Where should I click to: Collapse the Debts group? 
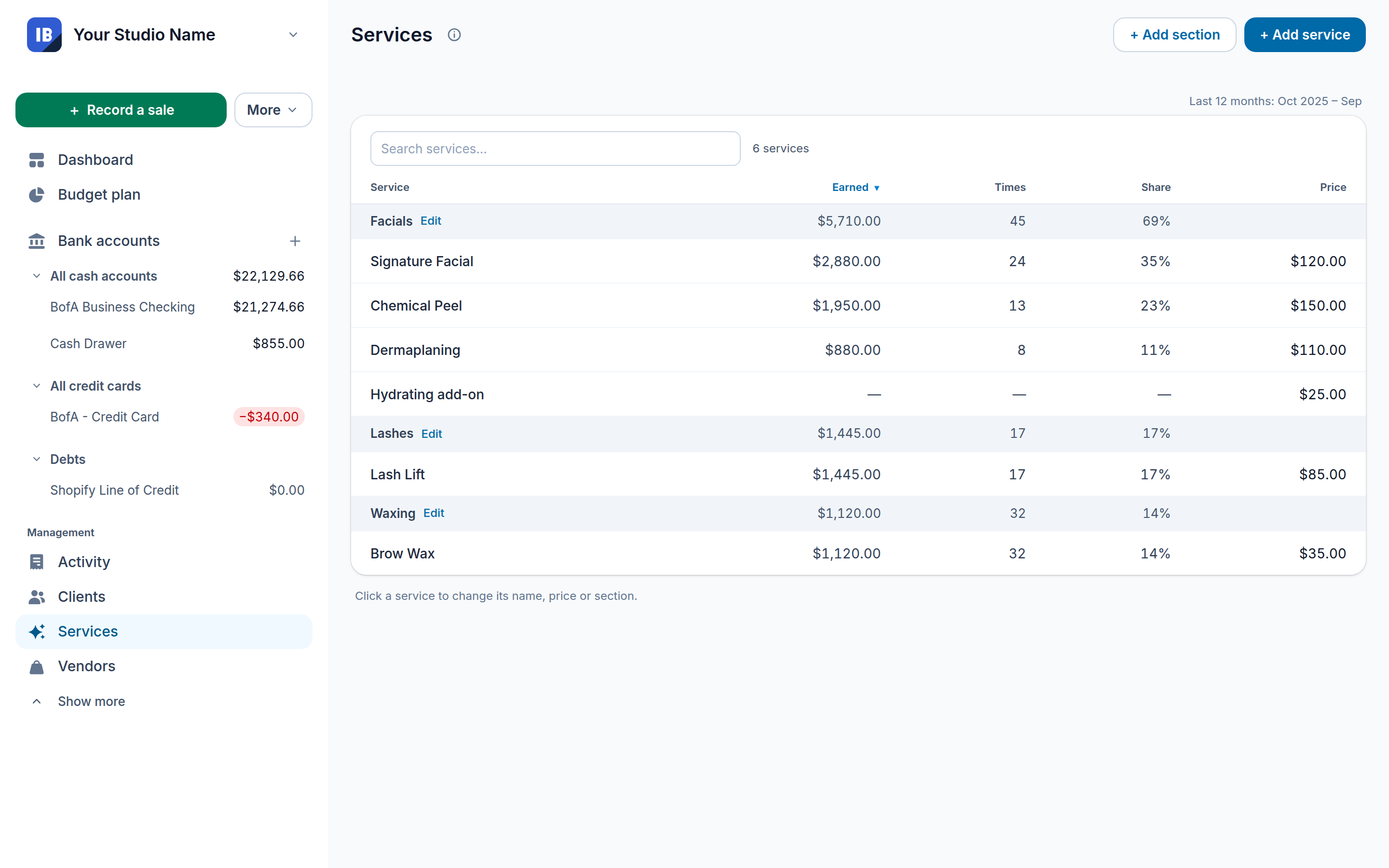[x=37, y=459]
